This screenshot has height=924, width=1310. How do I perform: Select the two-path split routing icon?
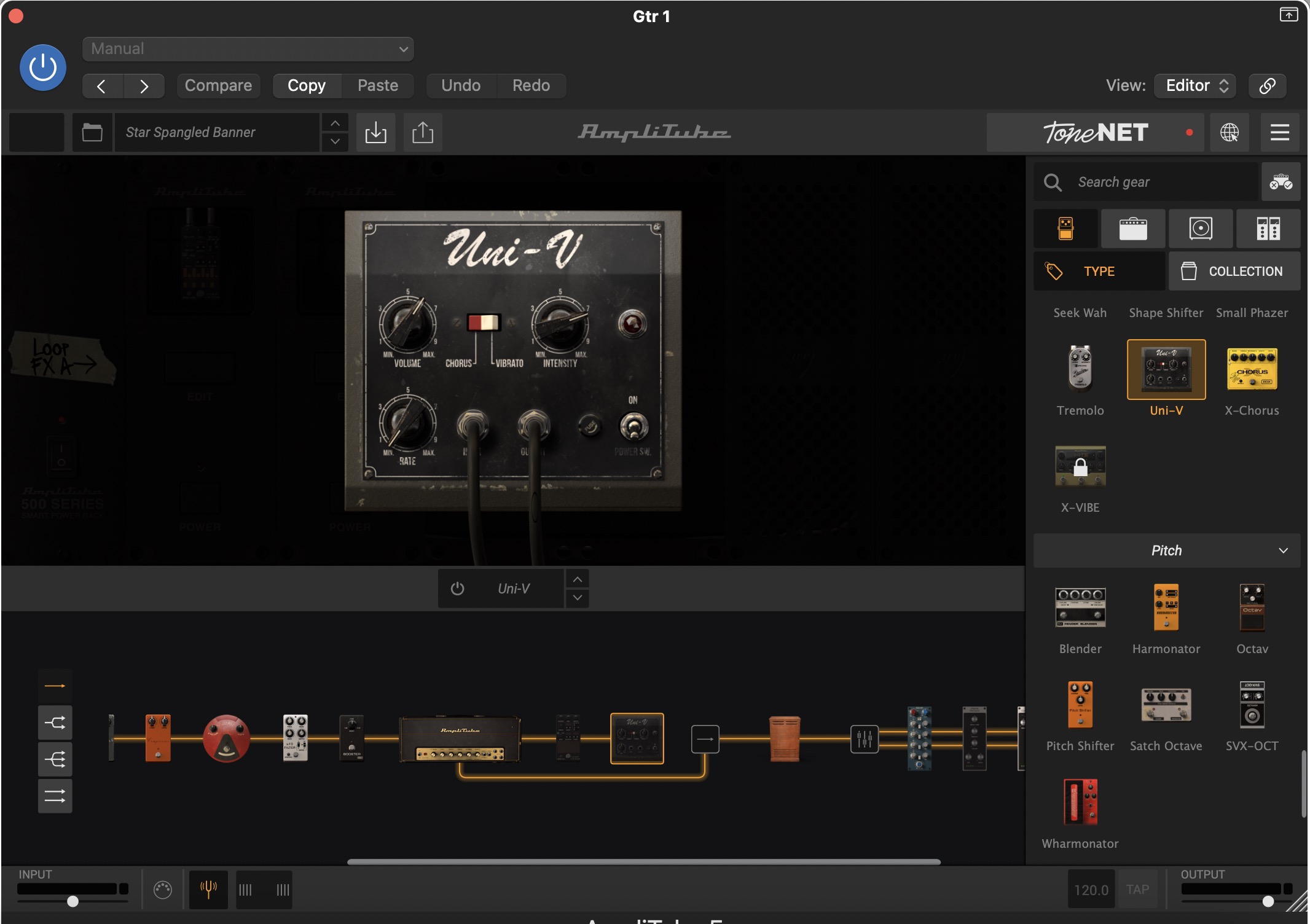pyautogui.click(x=55, y=722)
